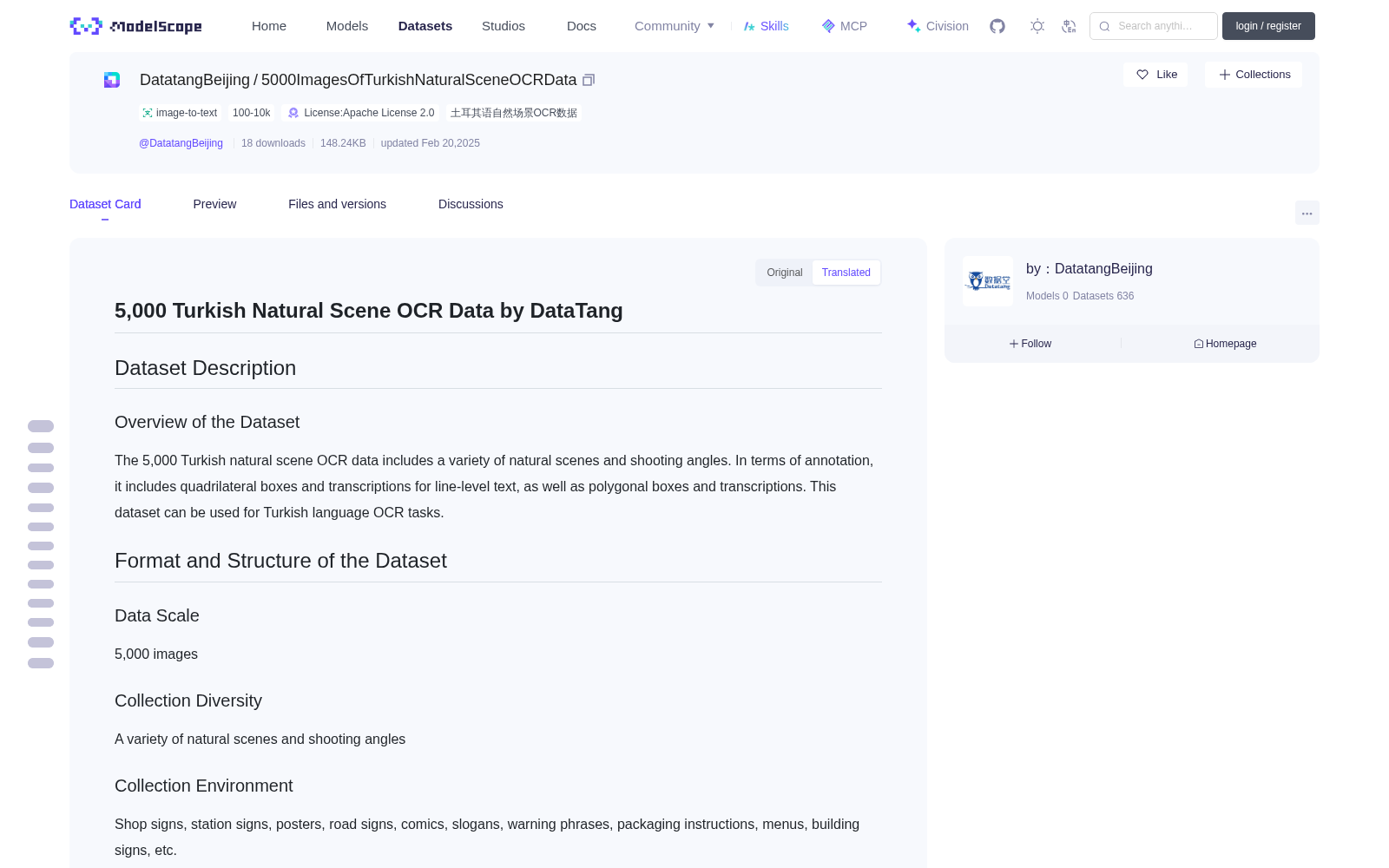1389x868 pixels.
Task: Click the 'Dataset Description' heading
Action: click(x=205, y=368)
